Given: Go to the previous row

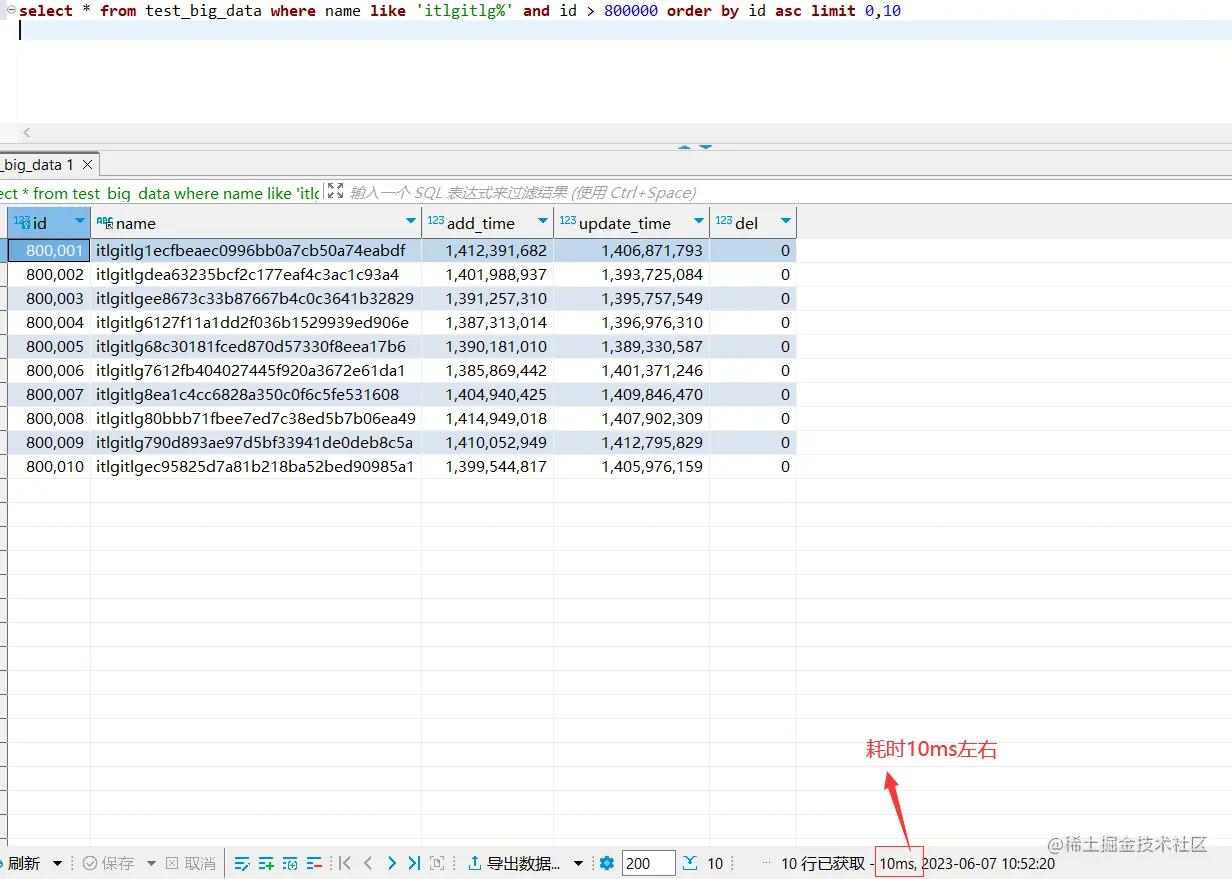Looking at the screenshot, I should coord(368,863).
